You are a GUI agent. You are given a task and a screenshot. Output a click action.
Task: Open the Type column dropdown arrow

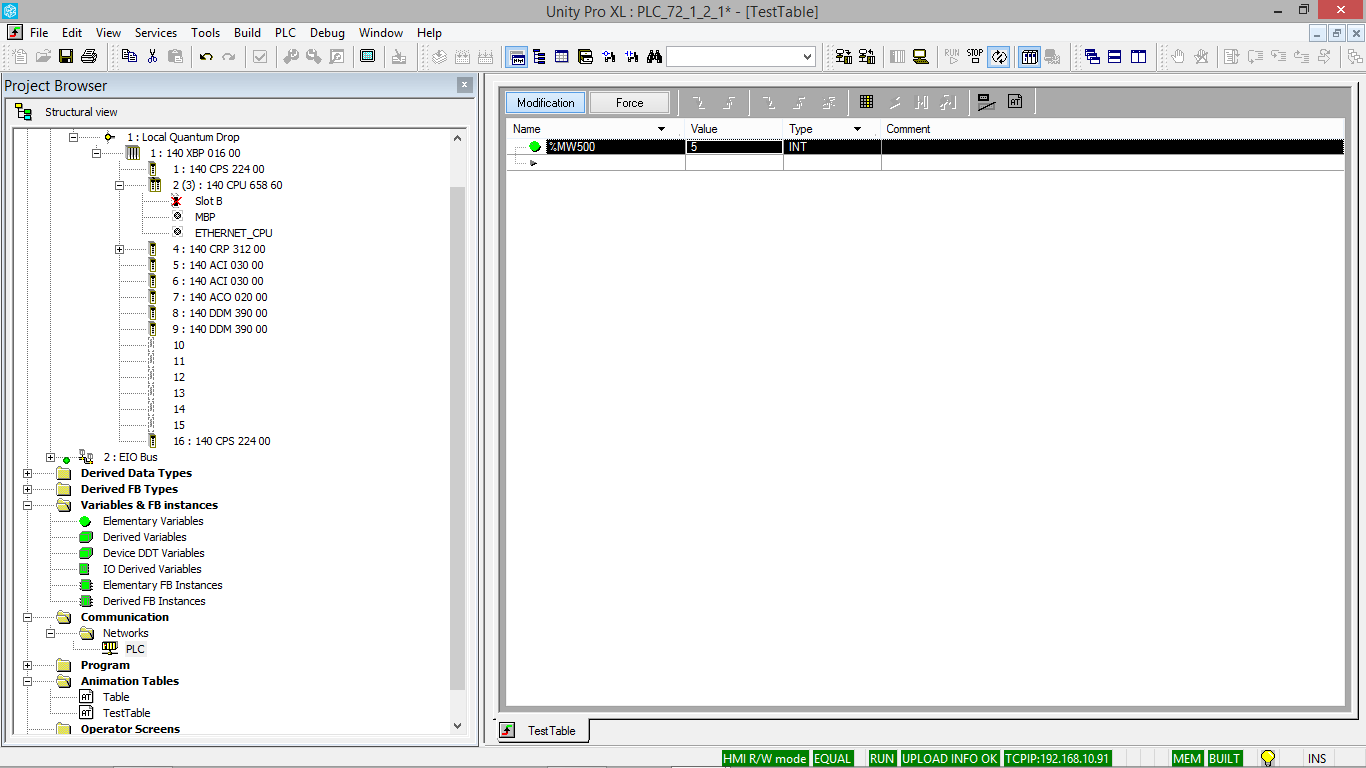(857, 129)
